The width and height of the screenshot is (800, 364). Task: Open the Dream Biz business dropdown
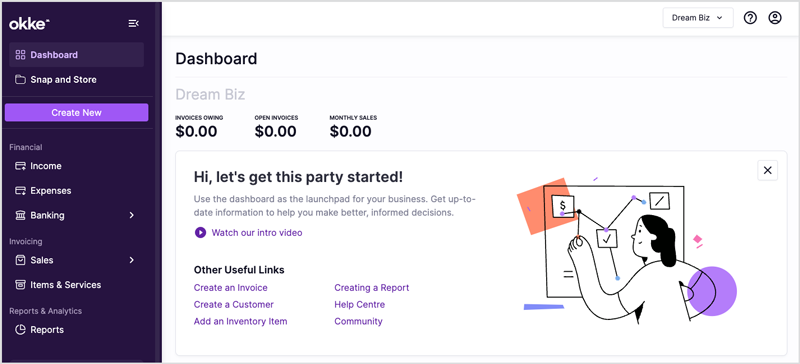[698, 18]
